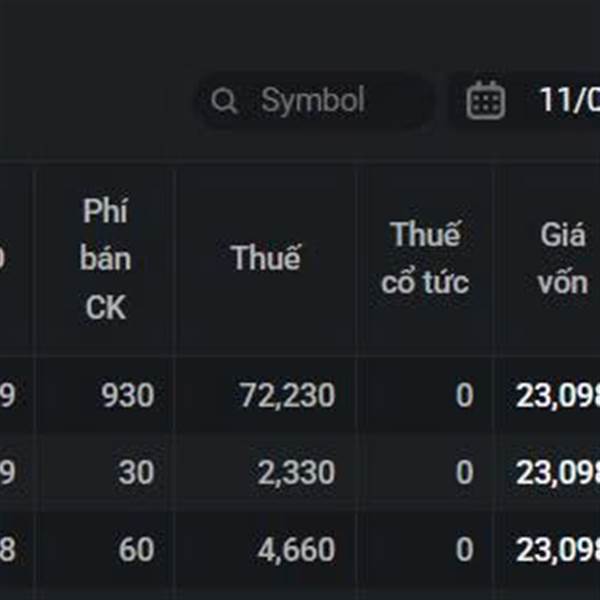This screenshot has width=600, height=600.
Task: Focus the Symbol search field
Action: [330, 101]
